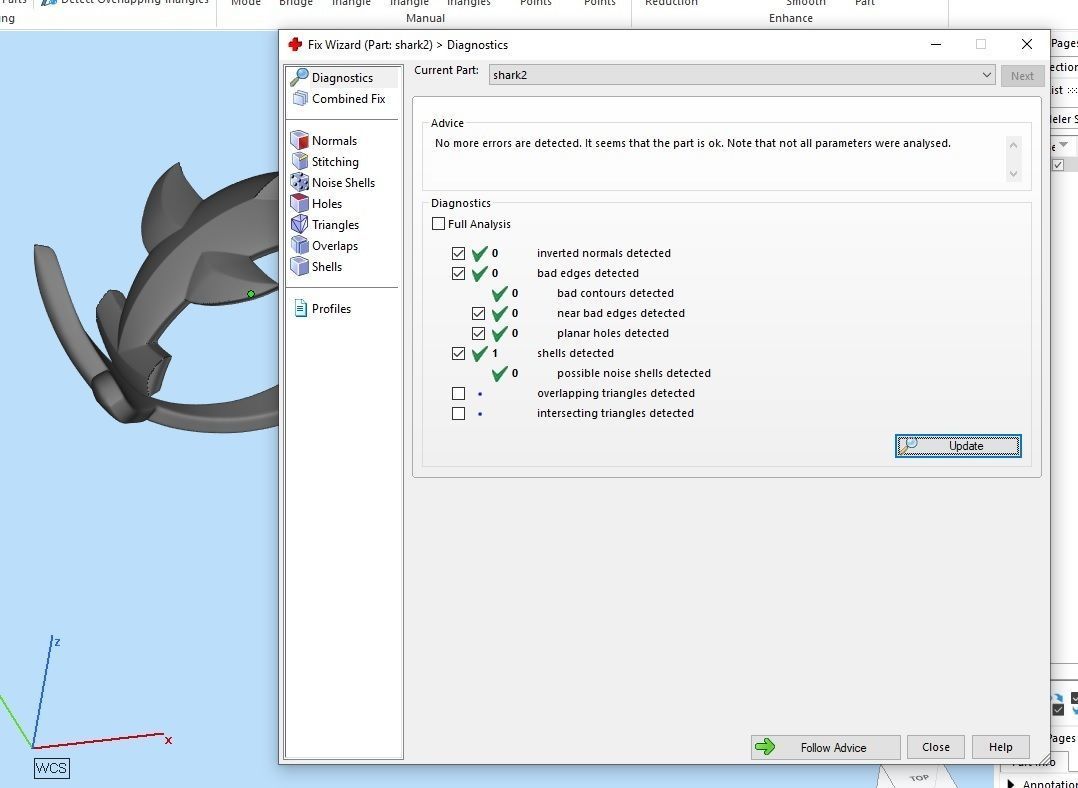The image size is (1078, 788).
Task: Toggle the planar holes detected checkbox
Action: [478, 333]
